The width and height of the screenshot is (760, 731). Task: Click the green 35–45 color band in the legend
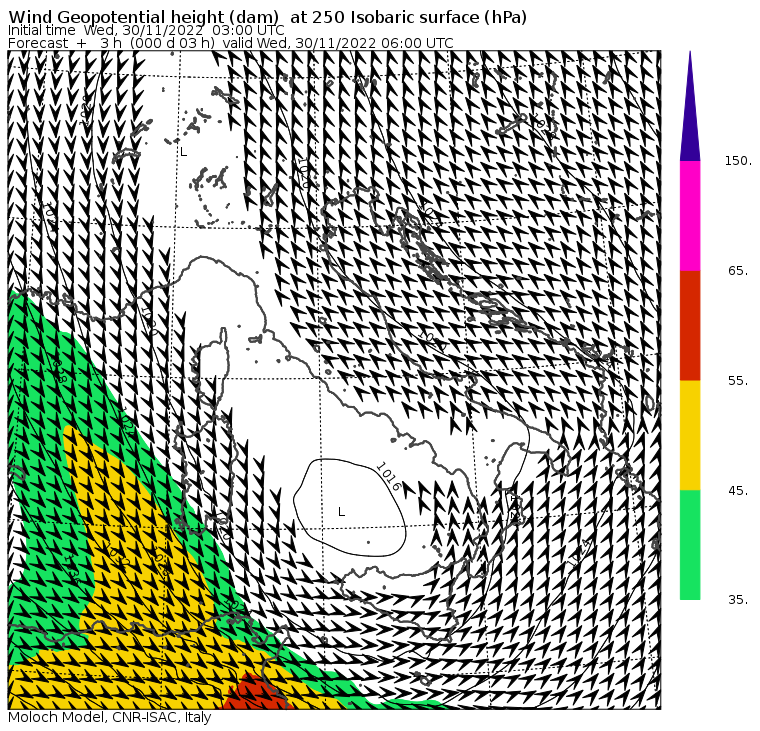pos(690,545)
